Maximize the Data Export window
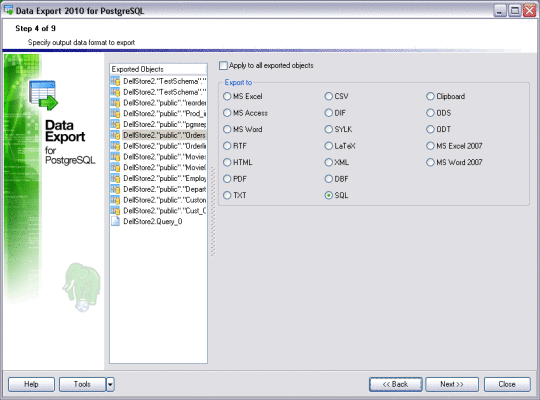Viewport: 540px width, 400px height. (x=515, y=11)
